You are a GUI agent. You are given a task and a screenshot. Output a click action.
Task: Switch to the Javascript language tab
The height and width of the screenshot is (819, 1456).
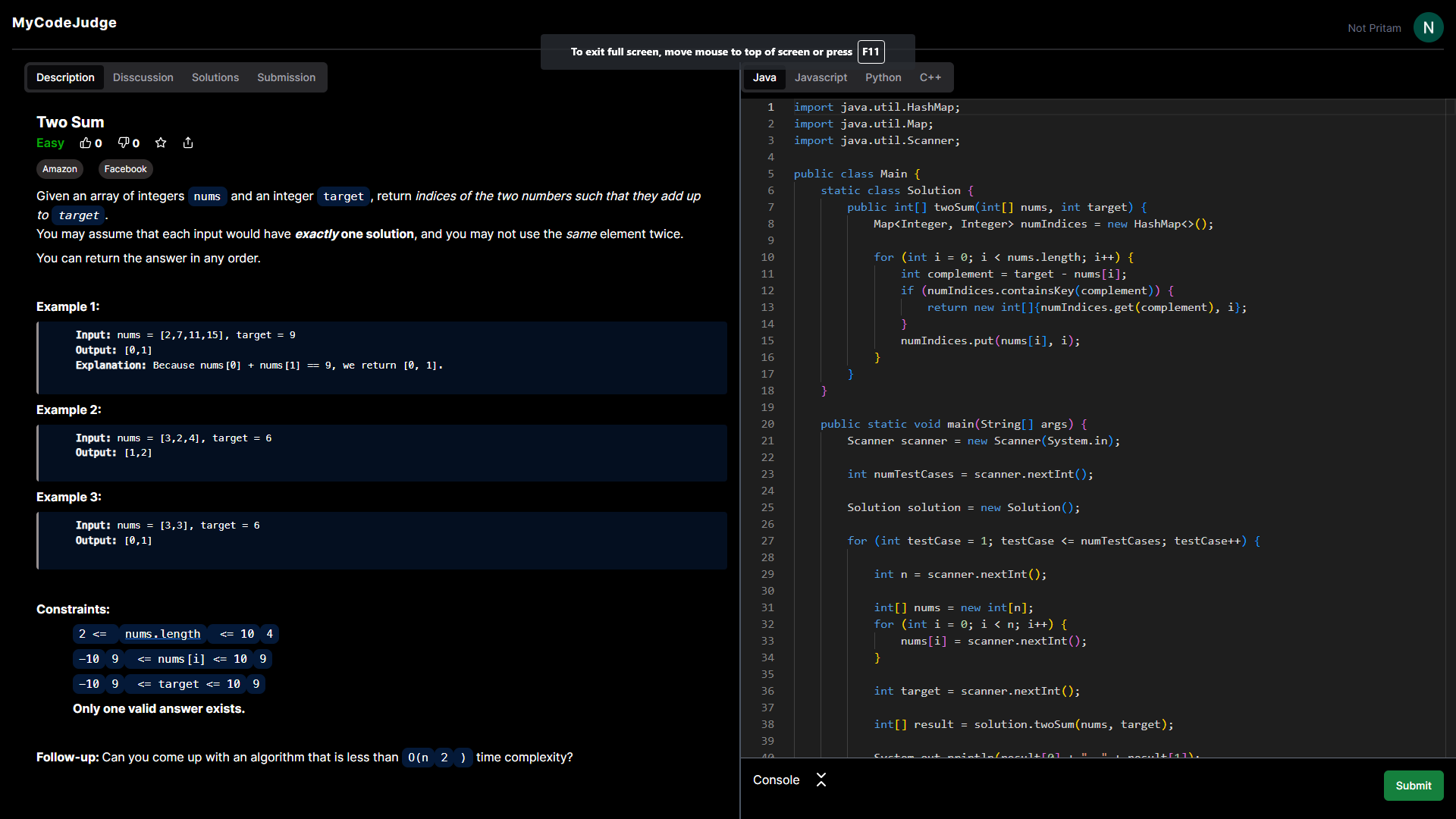pyautogui.click(x=819, y=77)
